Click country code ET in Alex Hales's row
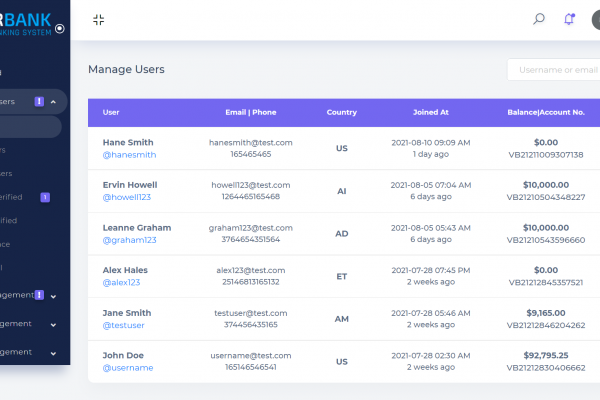 (342, 277)
